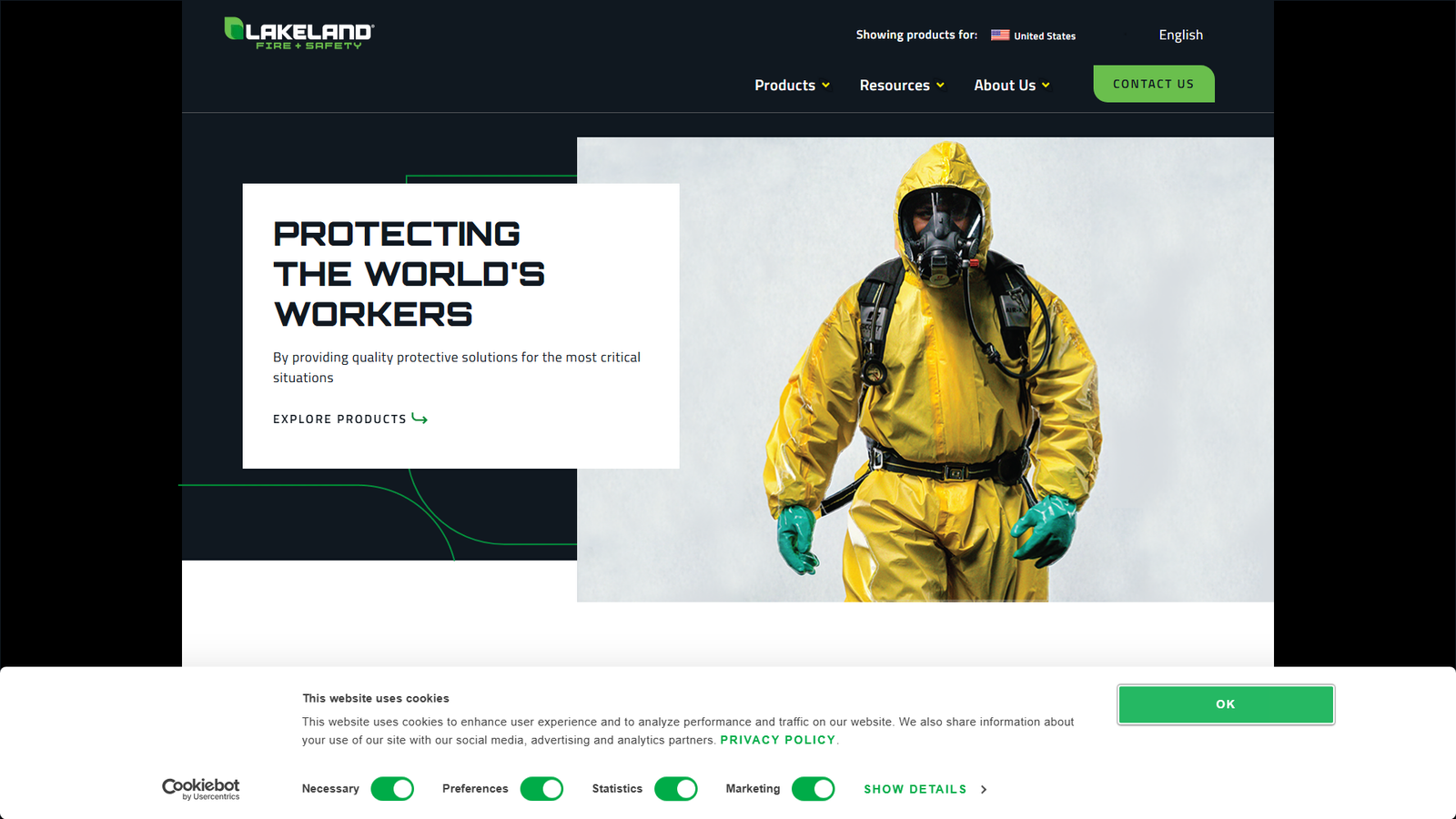Click the chevron next to Show Details
This screenshot has width=1456, height=819.
pyautogui.click(x=984, y=790)
